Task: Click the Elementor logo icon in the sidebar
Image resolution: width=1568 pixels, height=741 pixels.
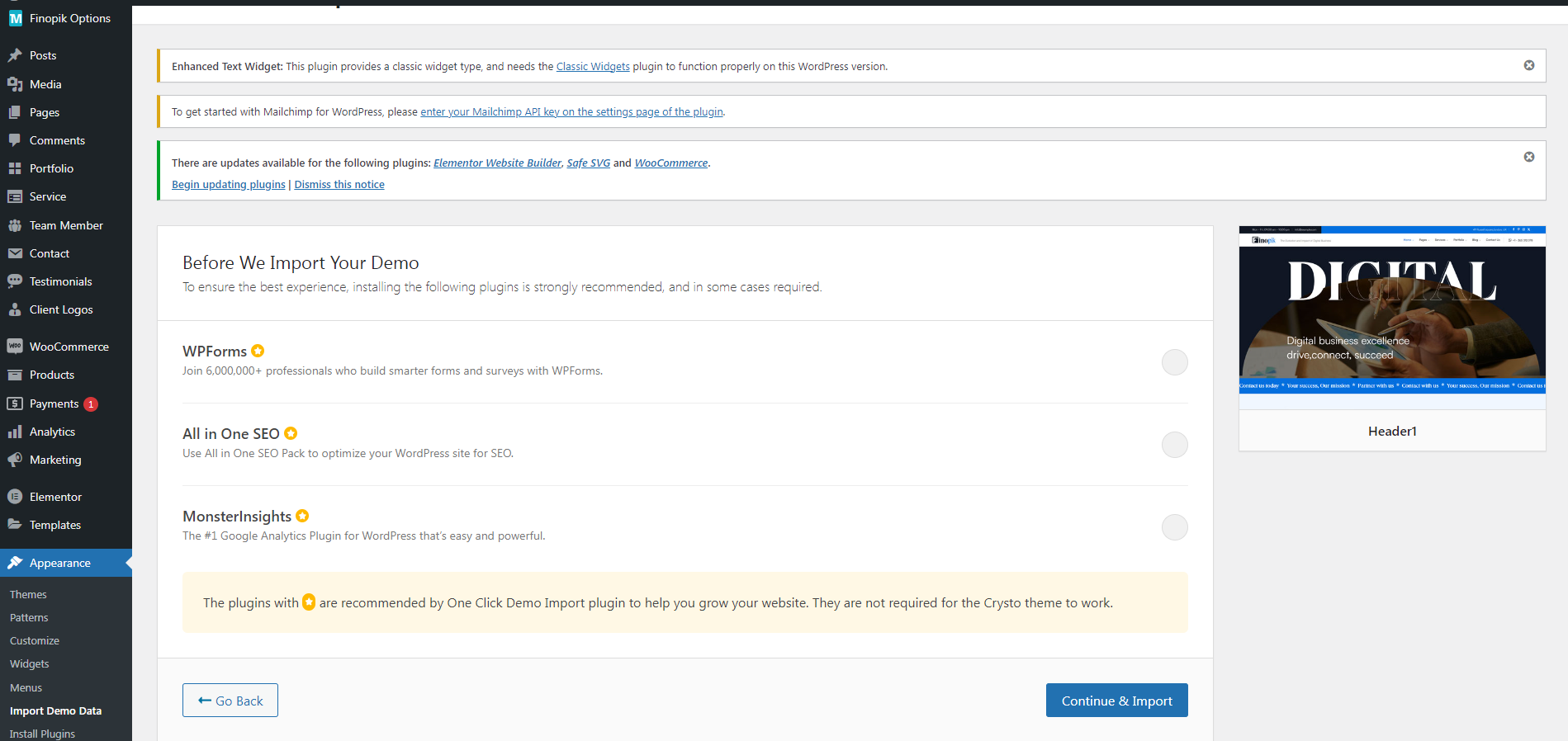Action: pyautogui.click(x=15, y=497)
